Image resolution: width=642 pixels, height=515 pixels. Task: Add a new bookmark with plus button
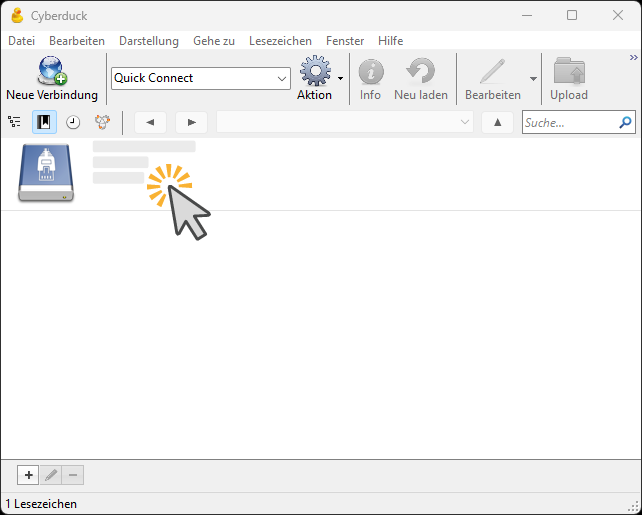(x=28, y=475)
